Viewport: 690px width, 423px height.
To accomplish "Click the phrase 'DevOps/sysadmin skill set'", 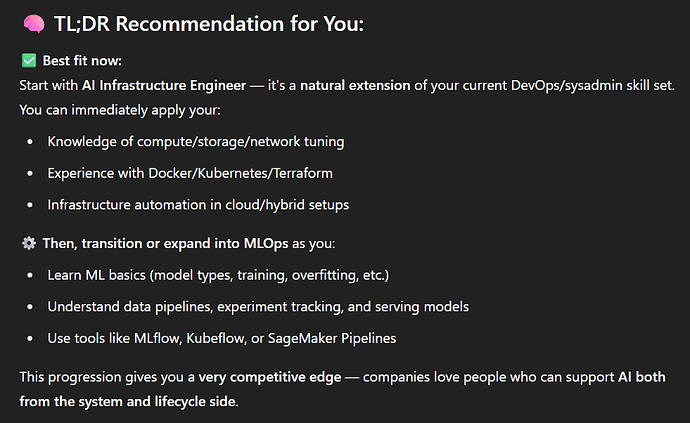I will pyautogui.click(x=592, y=85).
